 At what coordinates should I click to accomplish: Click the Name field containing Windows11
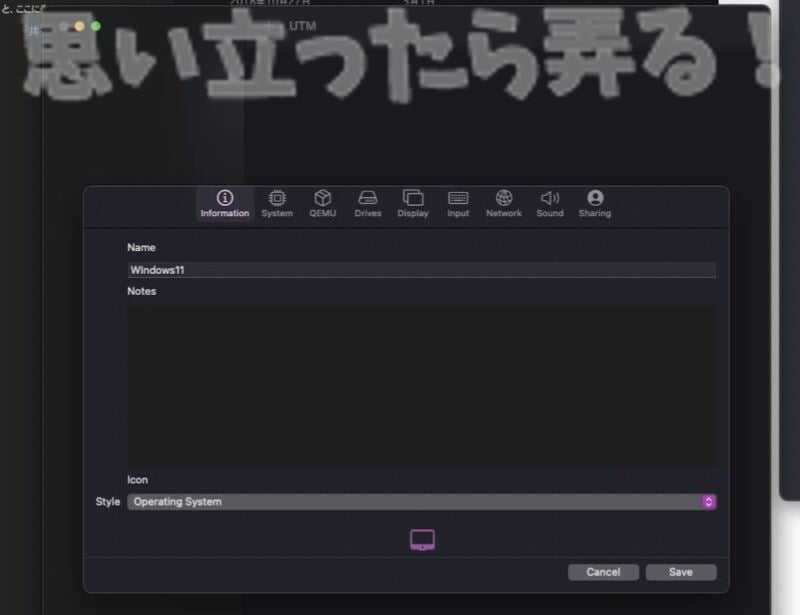(421, 270)
